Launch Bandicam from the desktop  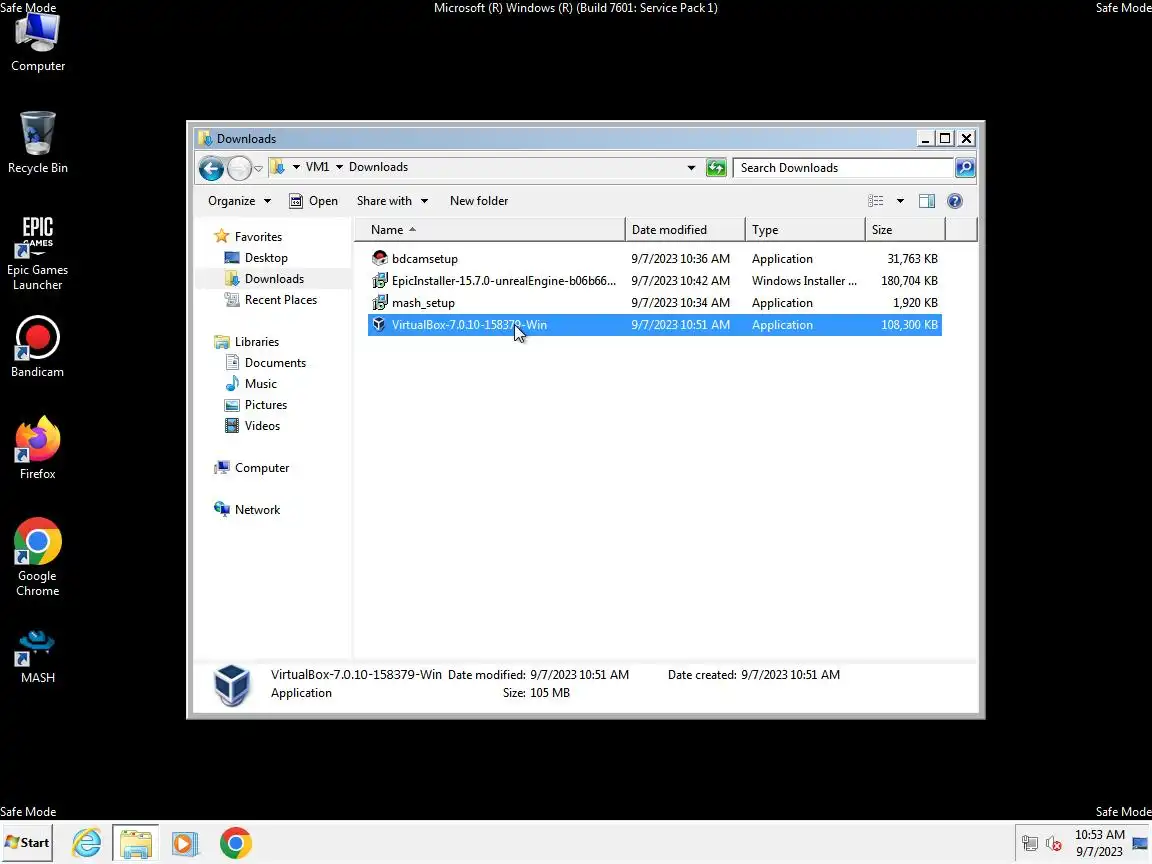point(37,347)
